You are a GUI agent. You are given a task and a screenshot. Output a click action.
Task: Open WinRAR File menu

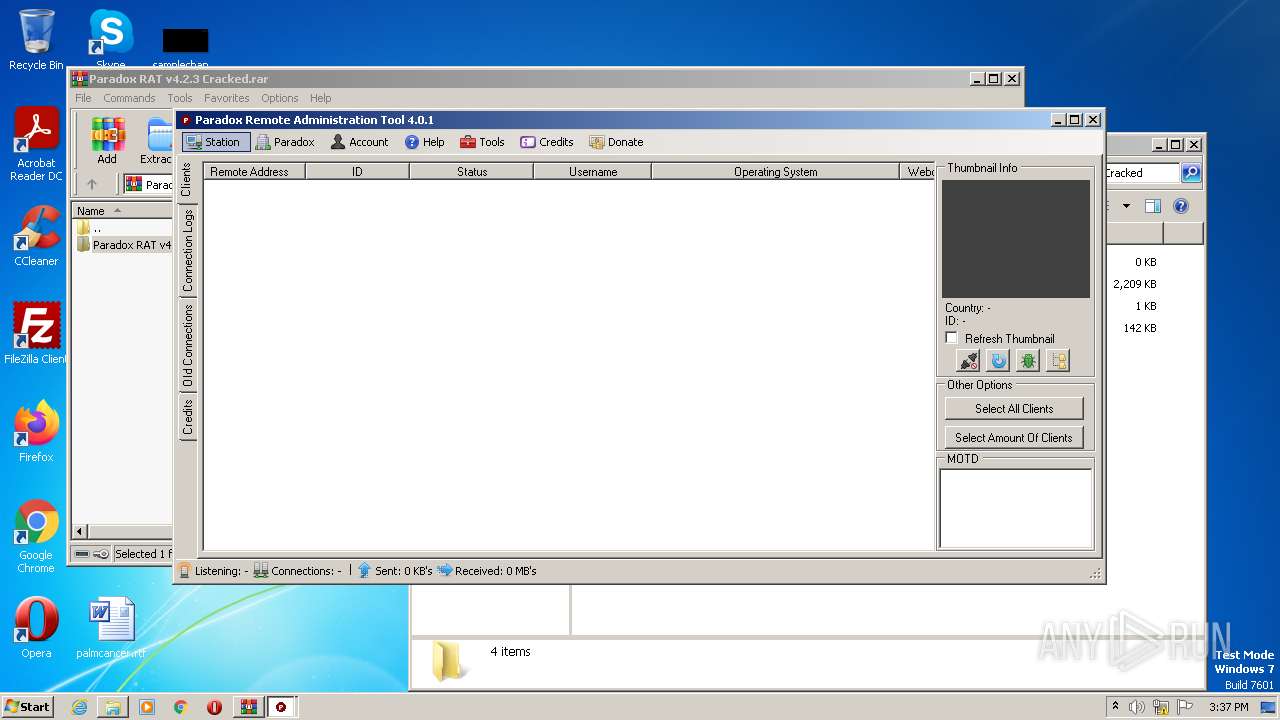pyautogui.click(x=83, y=98)
